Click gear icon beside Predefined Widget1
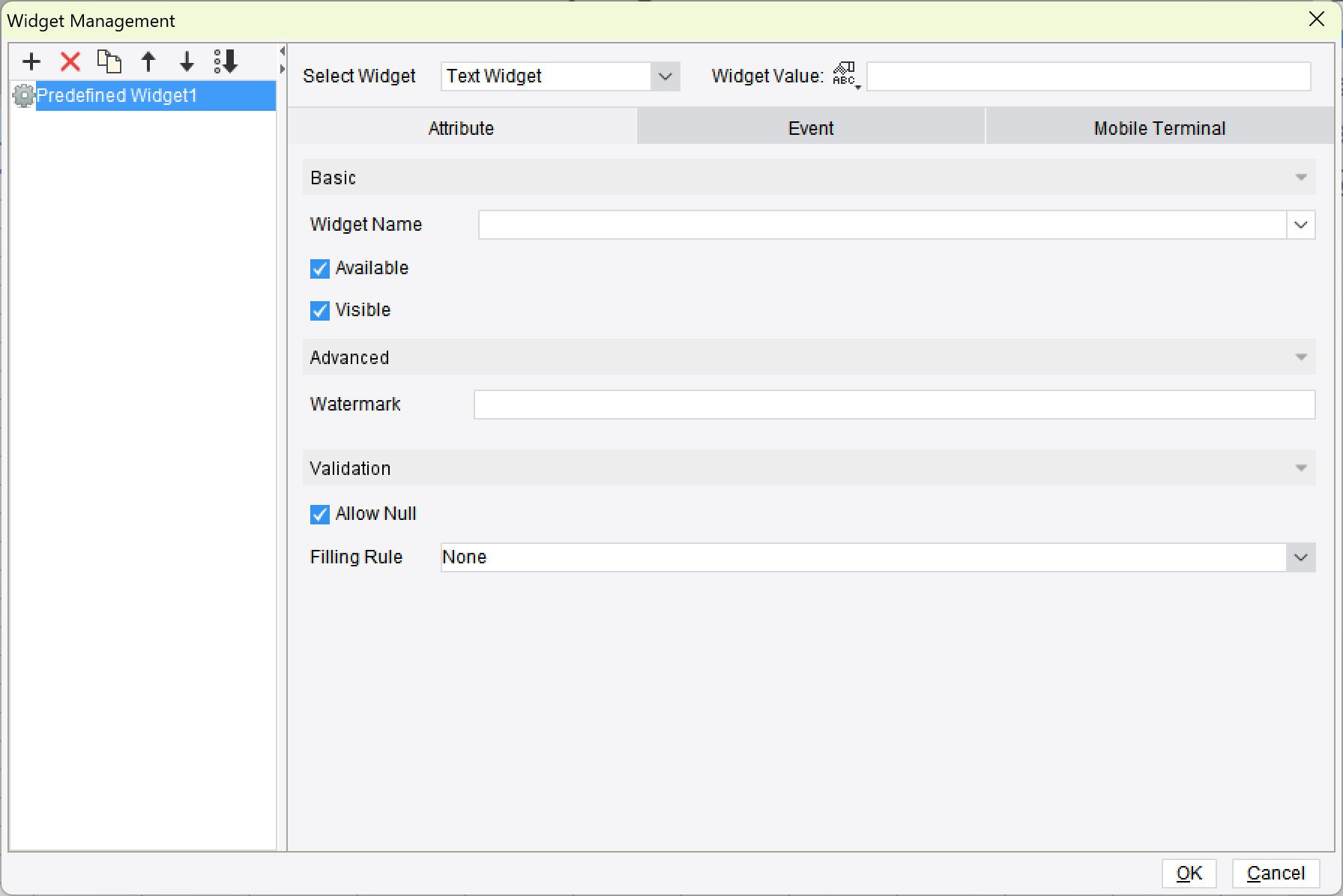 tap(24, 96)
